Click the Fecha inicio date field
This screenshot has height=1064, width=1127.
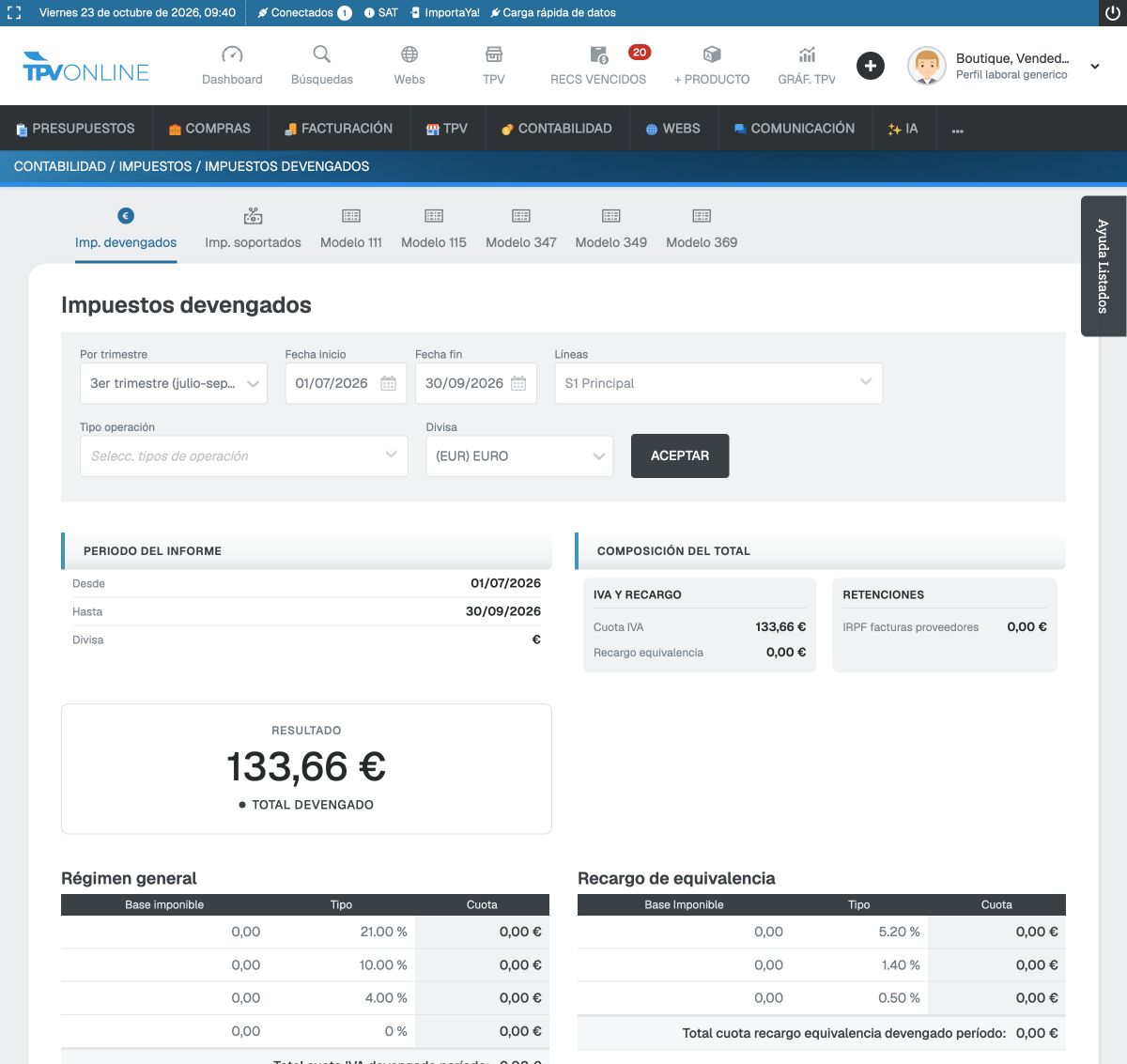coord(346,383)
